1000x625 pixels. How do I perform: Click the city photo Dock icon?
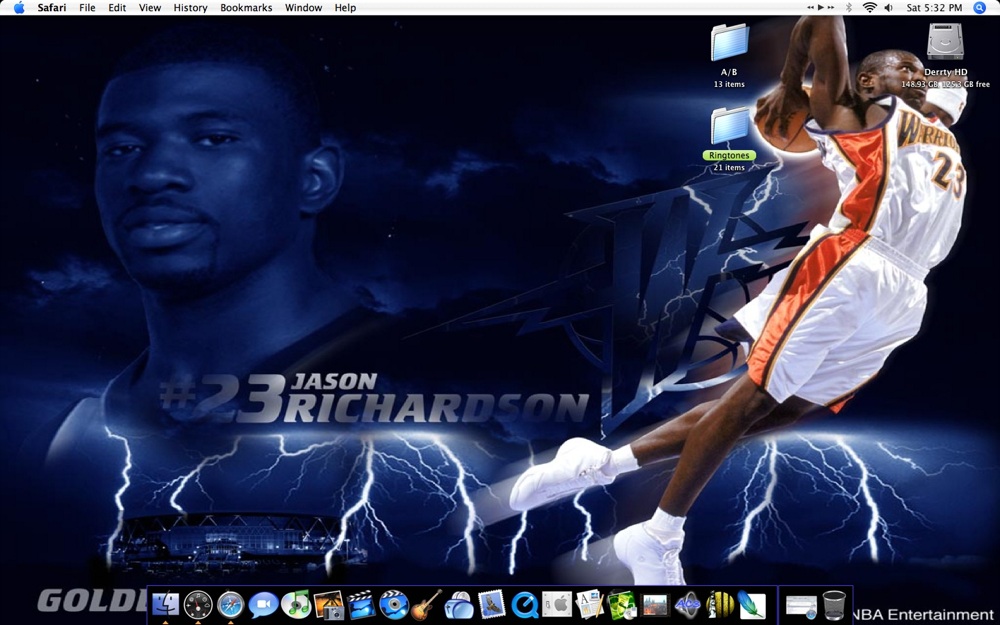(655, 604)
